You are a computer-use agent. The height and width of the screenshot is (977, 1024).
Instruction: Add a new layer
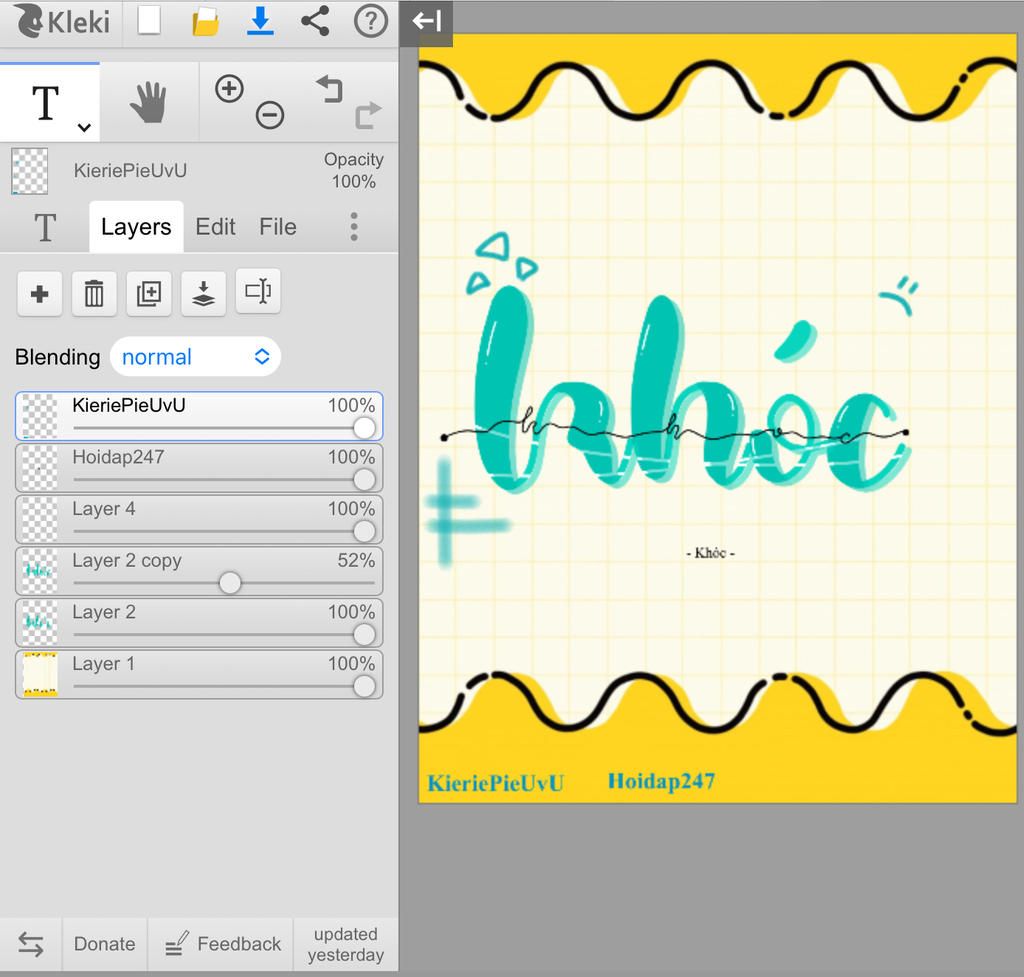(40, 293)
